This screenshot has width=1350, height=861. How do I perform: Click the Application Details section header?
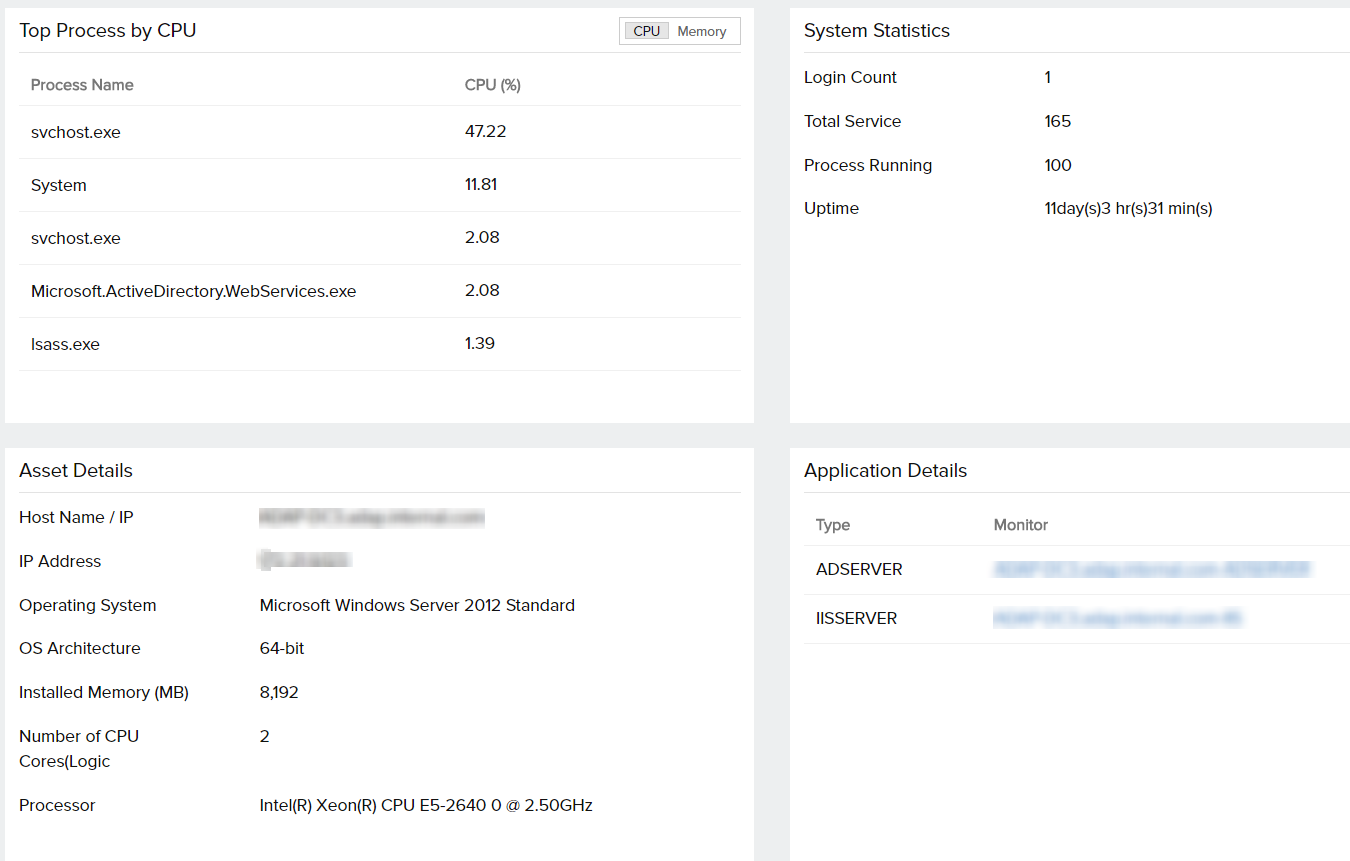coord(885,470)
